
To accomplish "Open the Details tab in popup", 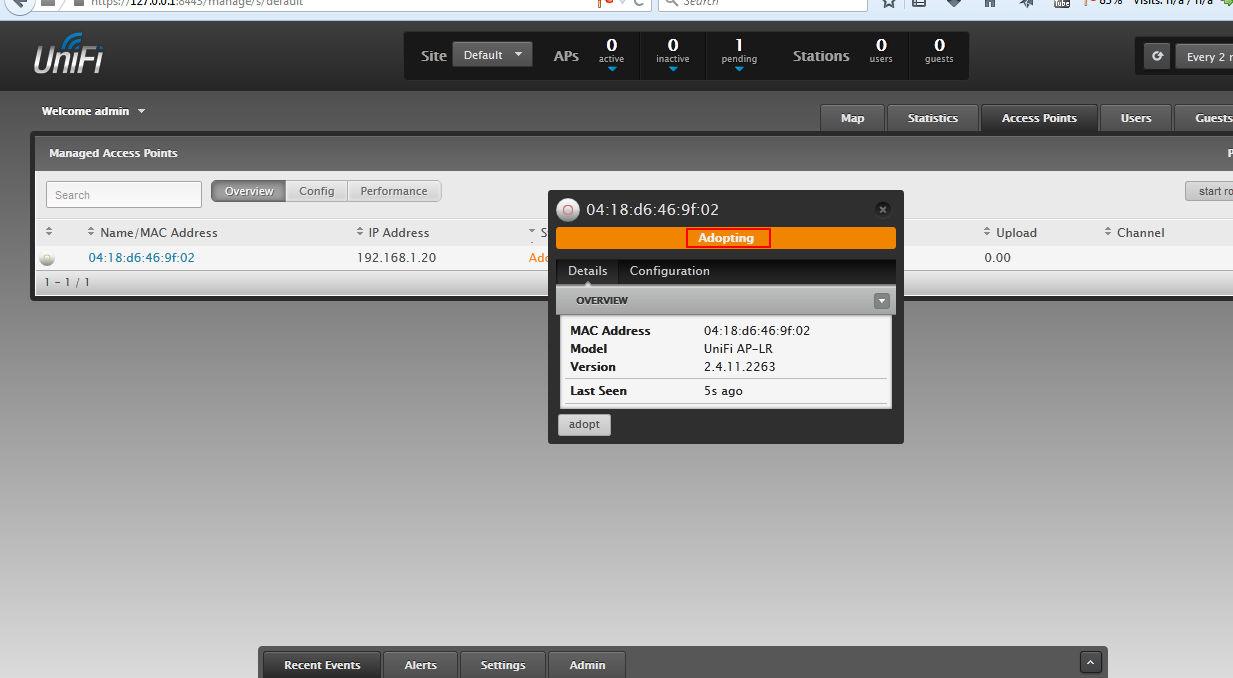I will [588, 271].
